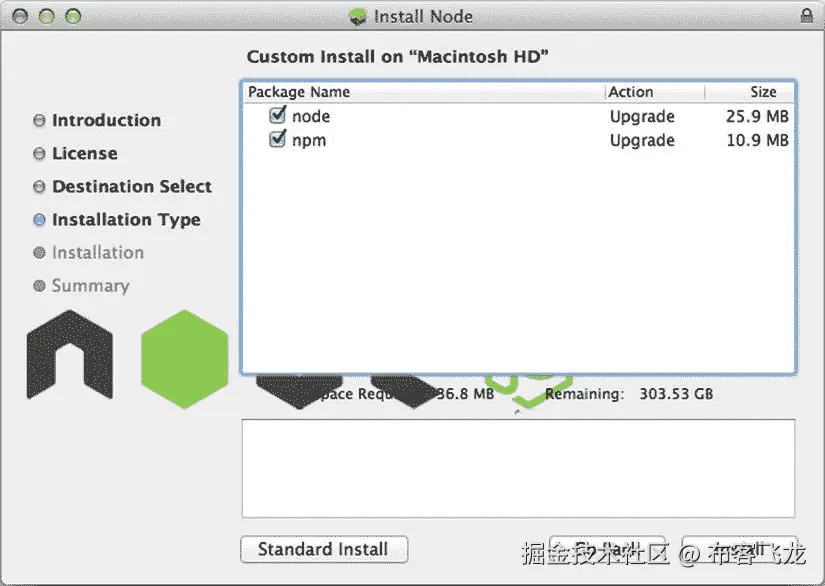Select the npm package row name

tap(309, 141)
